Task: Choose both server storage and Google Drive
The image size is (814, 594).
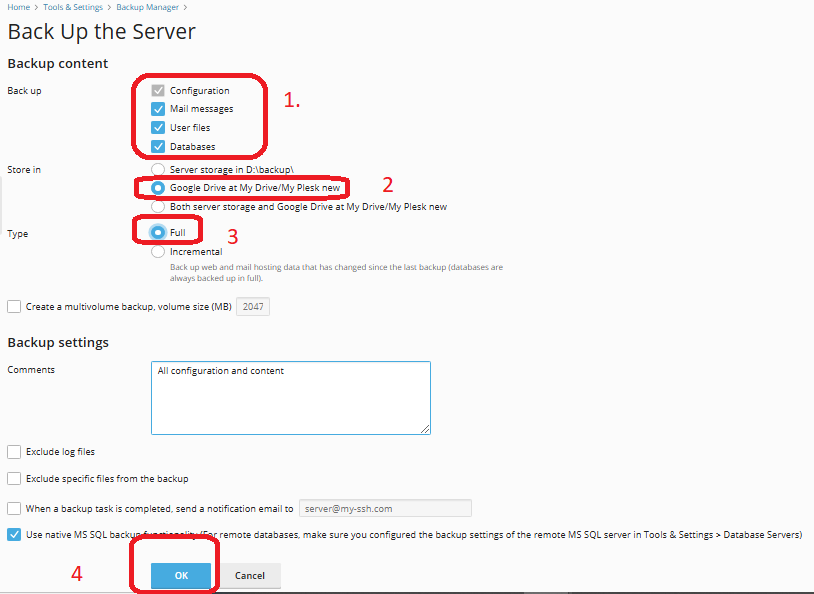Action: (158, 207)
